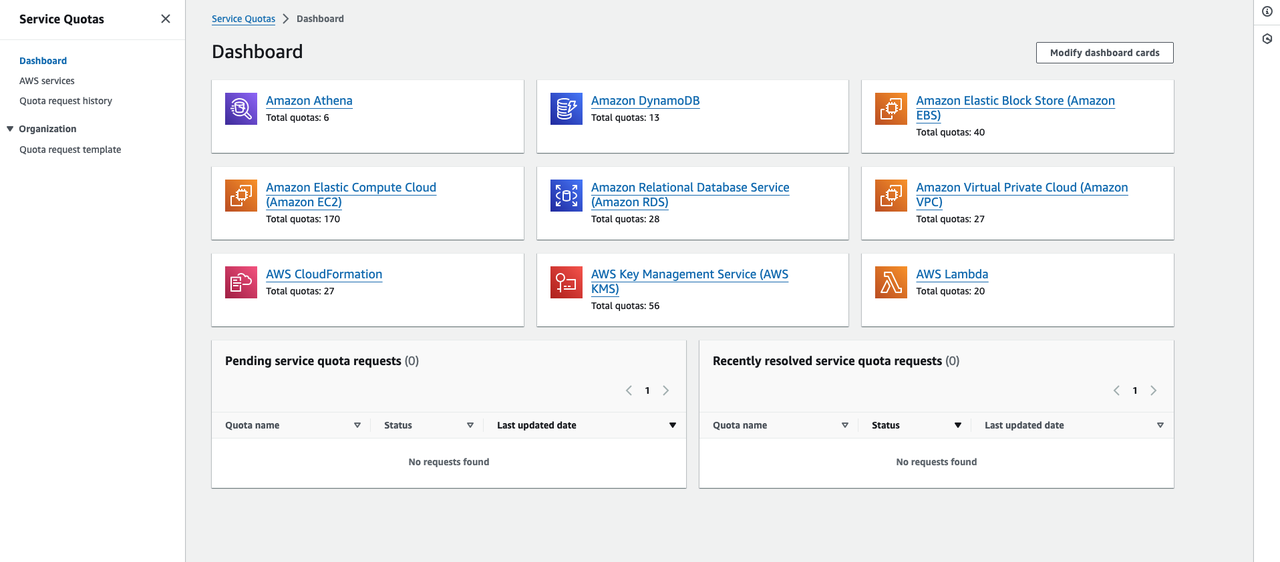Click the Amazon VPC service icon

pyautogui.click(x=891, y=195)
